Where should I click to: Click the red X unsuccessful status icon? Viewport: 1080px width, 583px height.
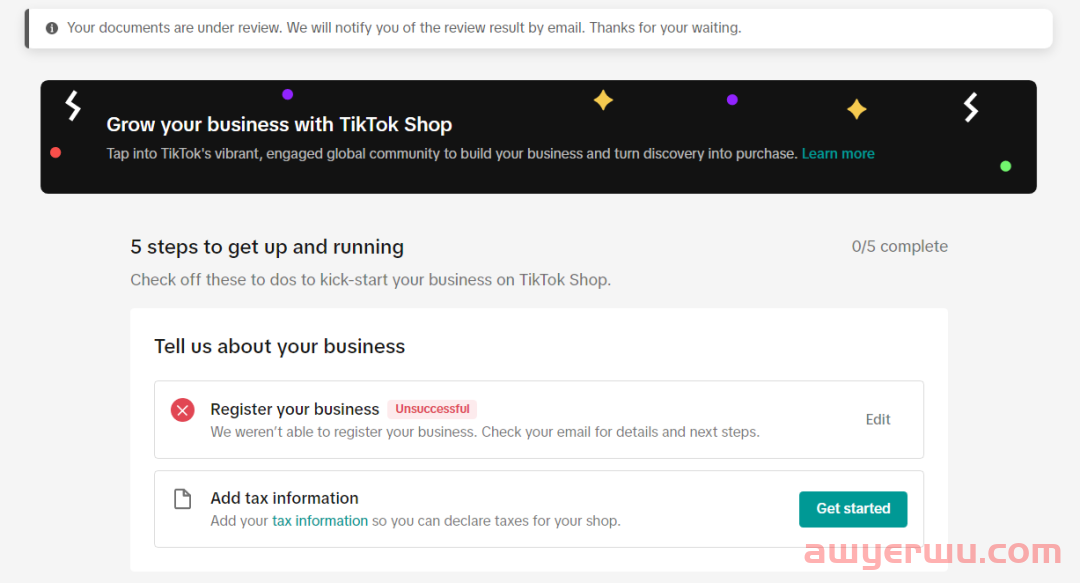pyautogui.click(x=183, y=410)
